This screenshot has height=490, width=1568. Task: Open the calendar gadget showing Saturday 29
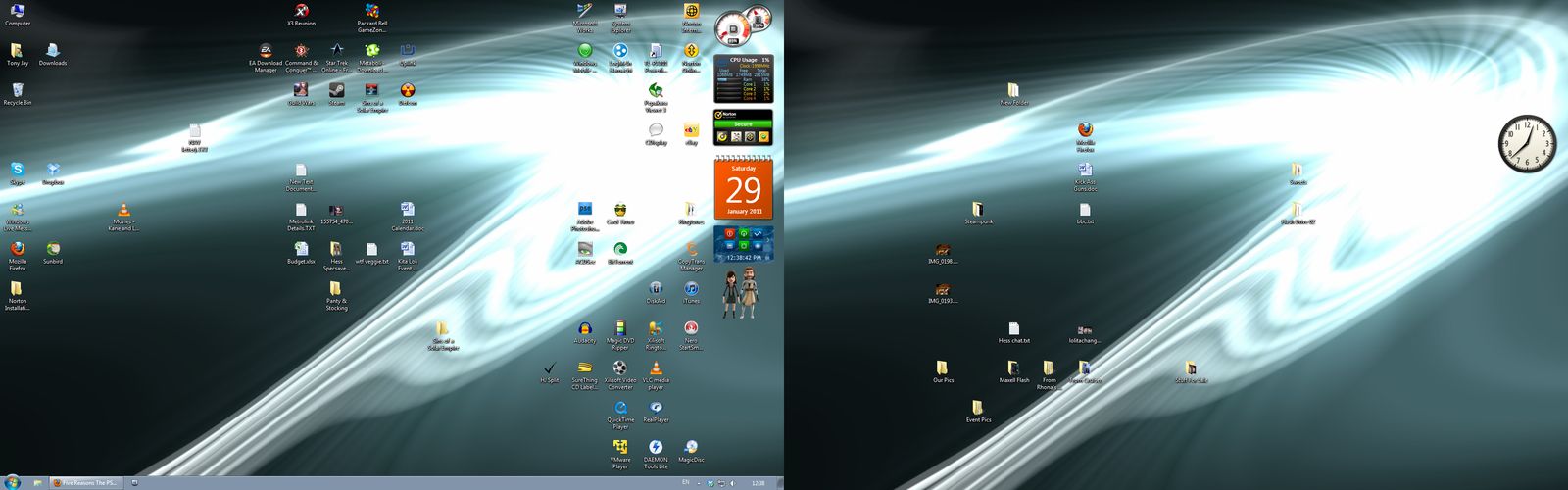coord(743,186)
